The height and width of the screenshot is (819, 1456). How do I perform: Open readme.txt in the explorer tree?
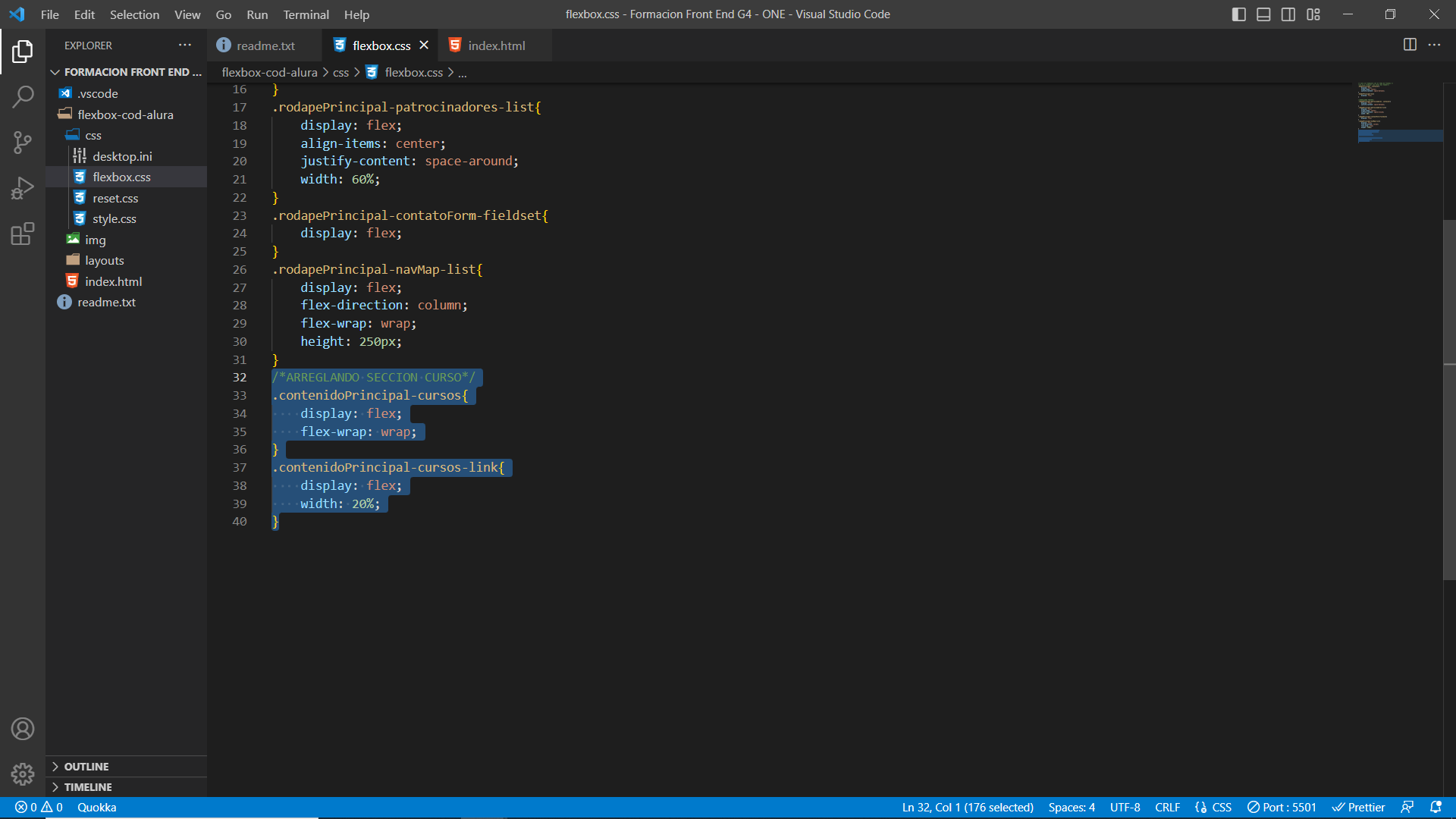tap(127, 302)
